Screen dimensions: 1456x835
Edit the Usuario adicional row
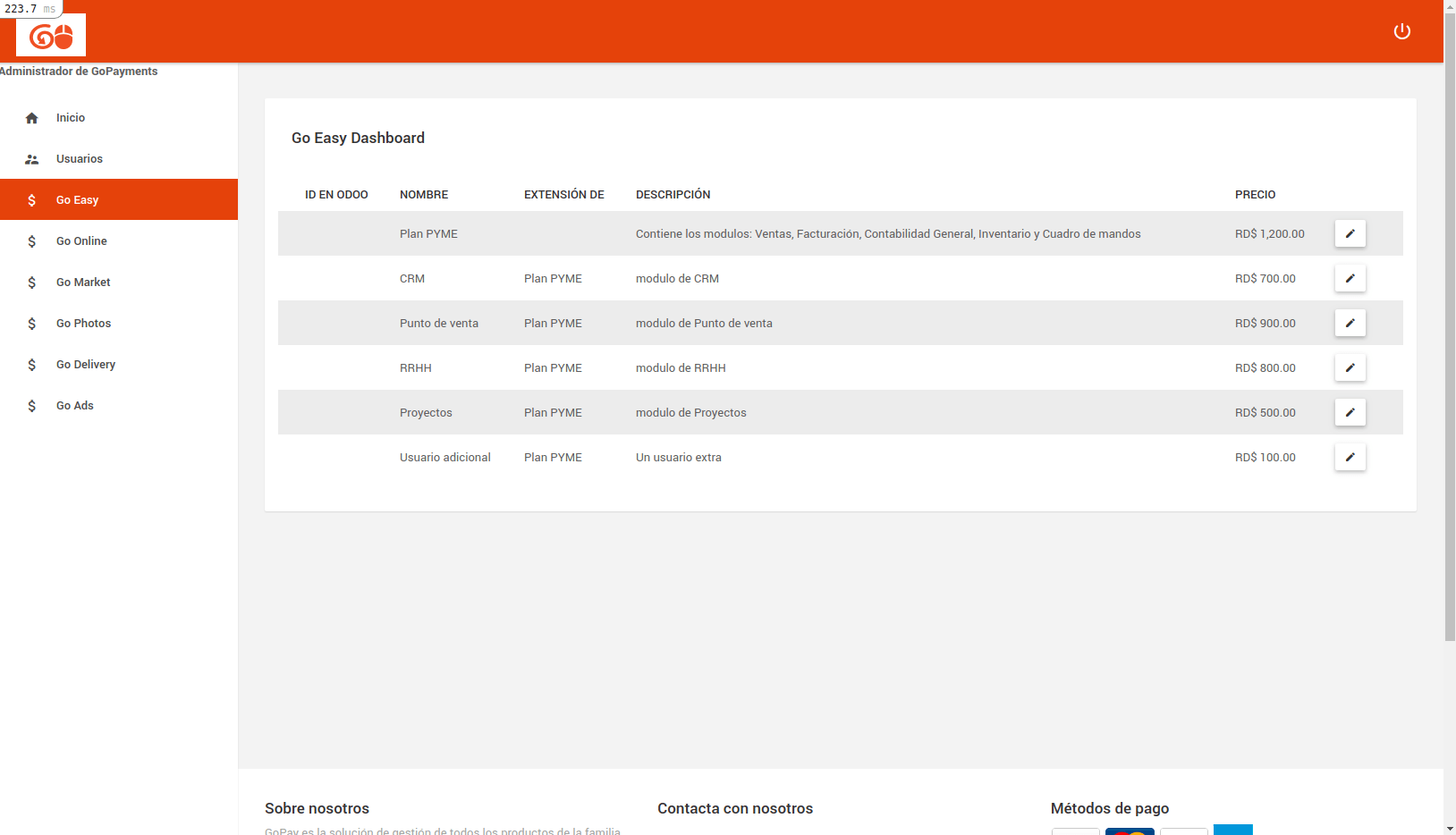click(1350, 457)
